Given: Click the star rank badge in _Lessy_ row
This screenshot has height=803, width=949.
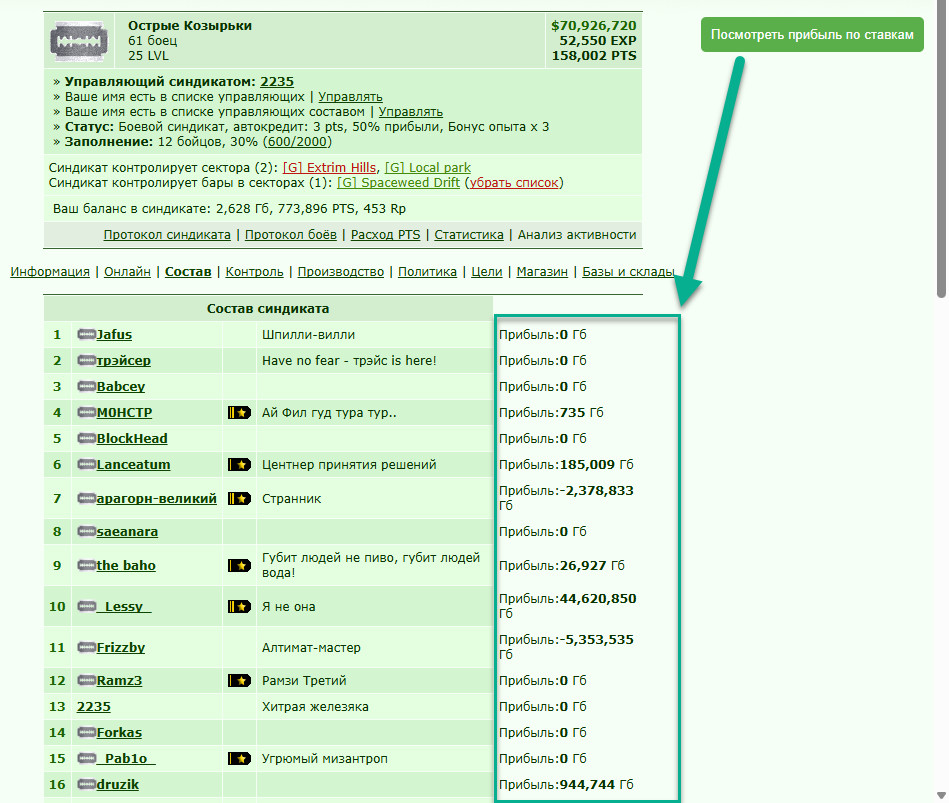Looking at the screenshot, I should click(x=239, y=606).
